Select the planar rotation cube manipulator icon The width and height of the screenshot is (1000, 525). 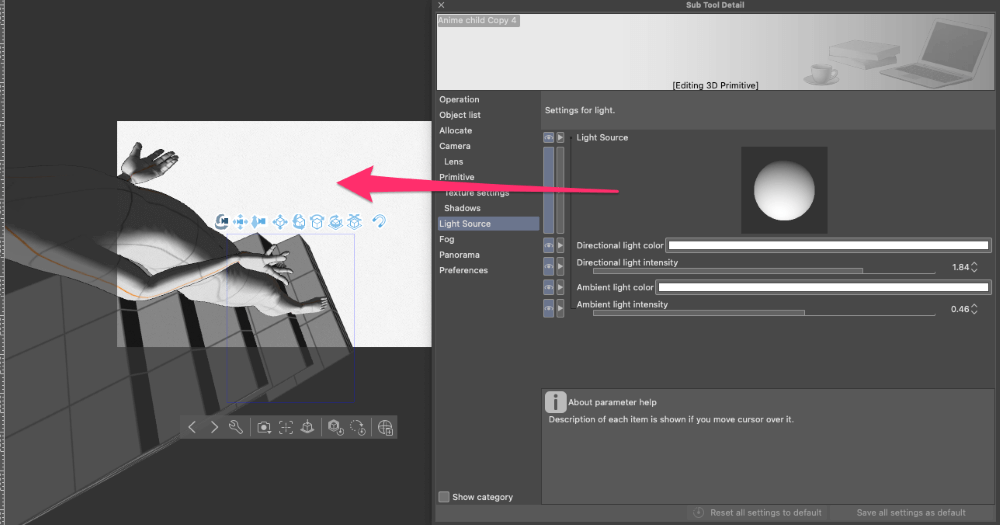coord(317,221)
